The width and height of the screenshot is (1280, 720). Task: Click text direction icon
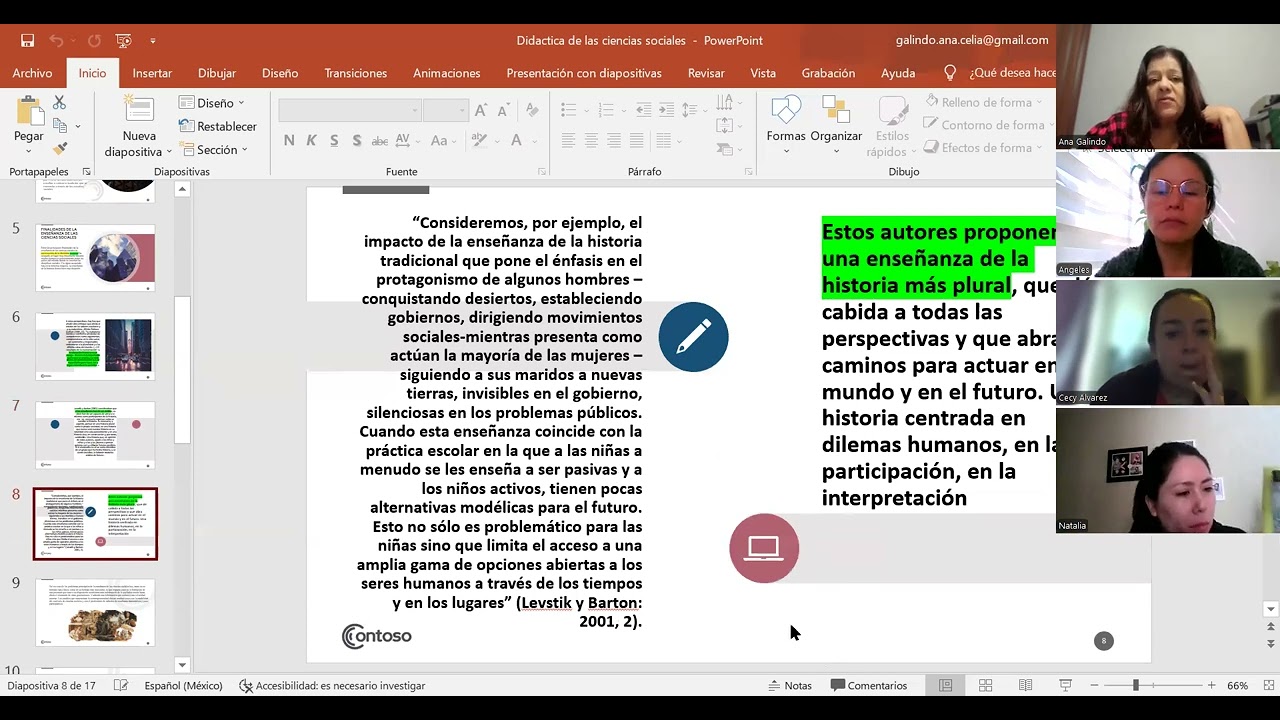pos(726,103)
